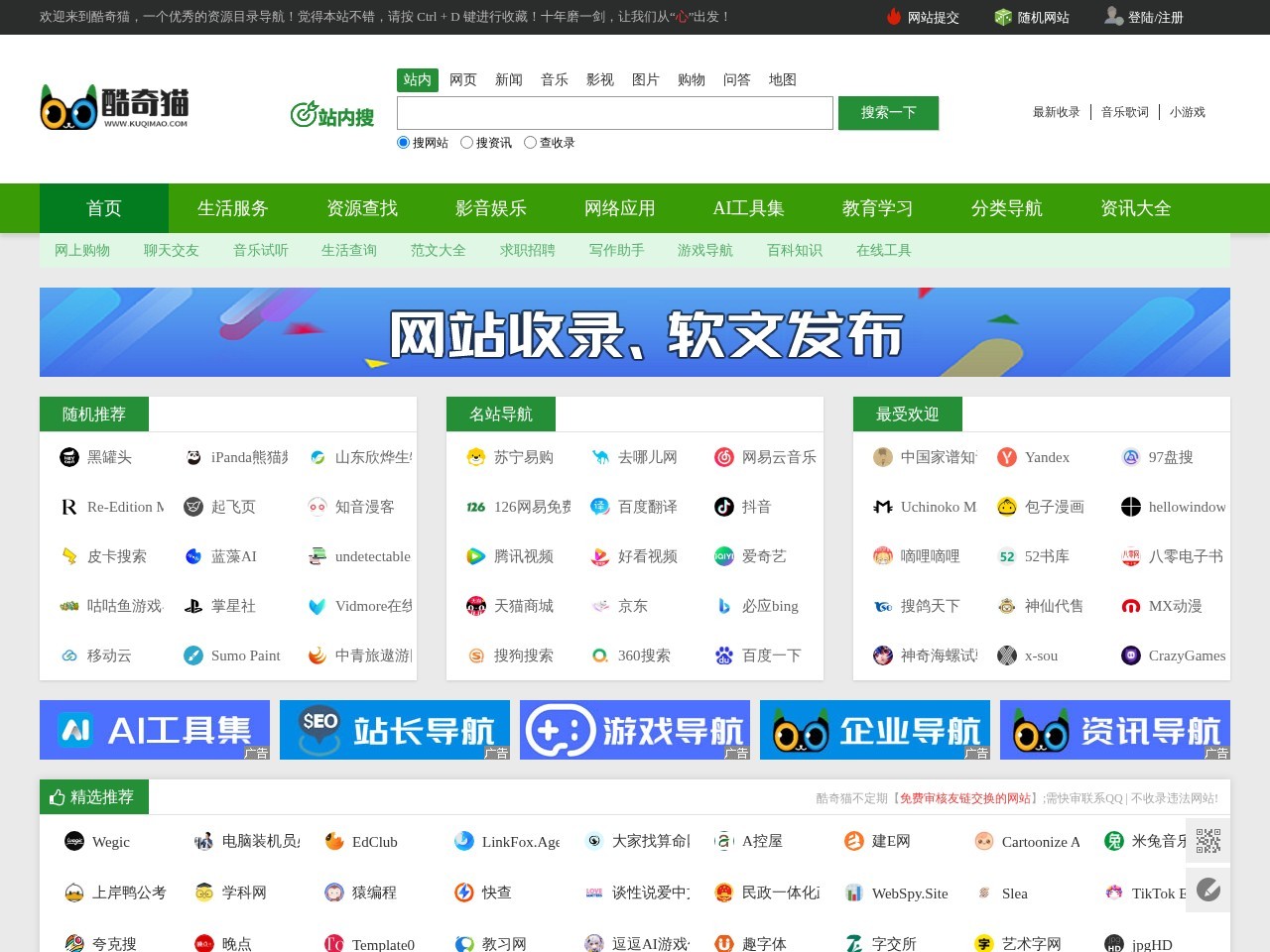
Task: Click the 去哪儿网 camel icon
Action: tap(600, 457)
